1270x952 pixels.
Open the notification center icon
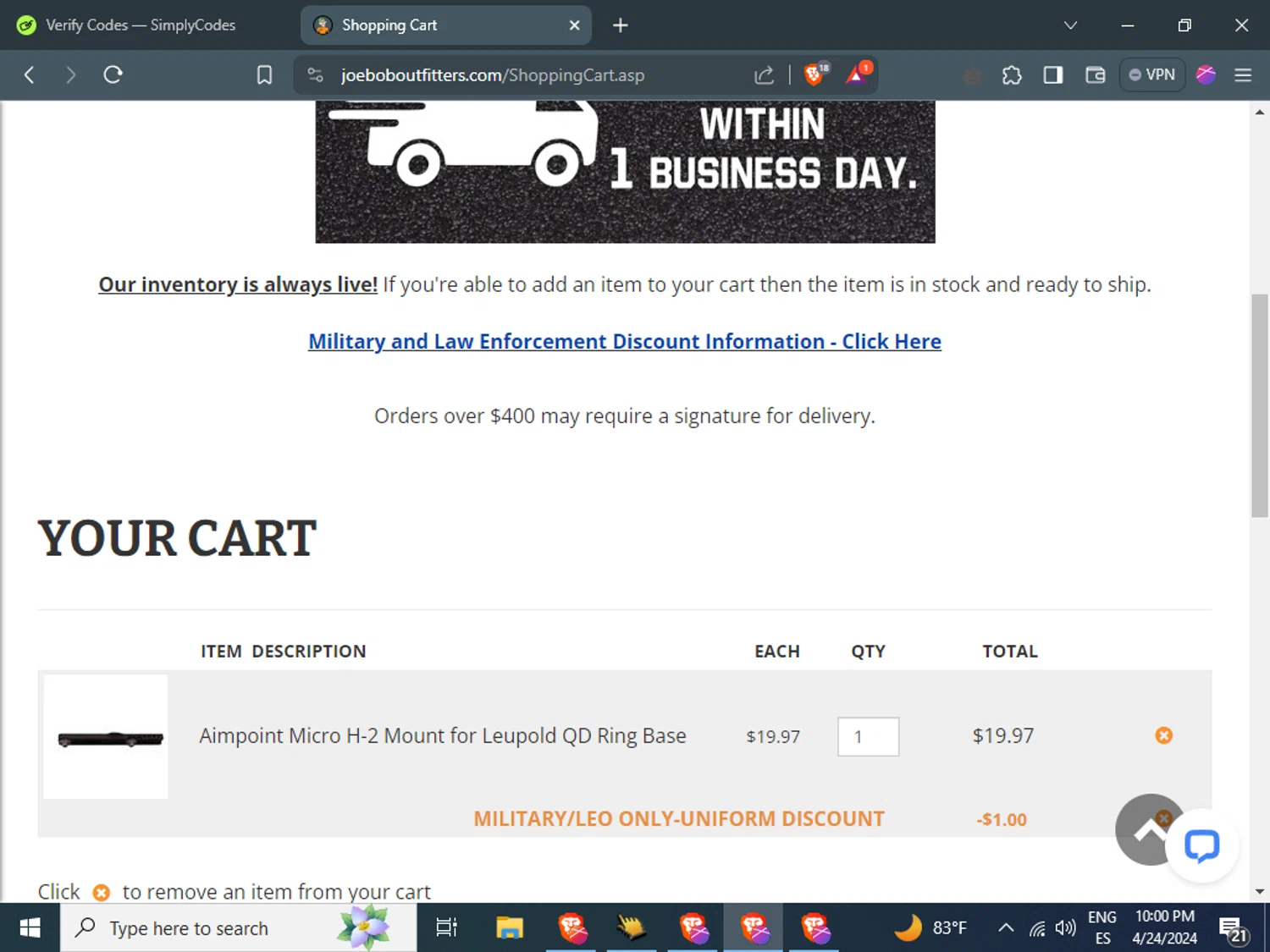(1234, 930)
